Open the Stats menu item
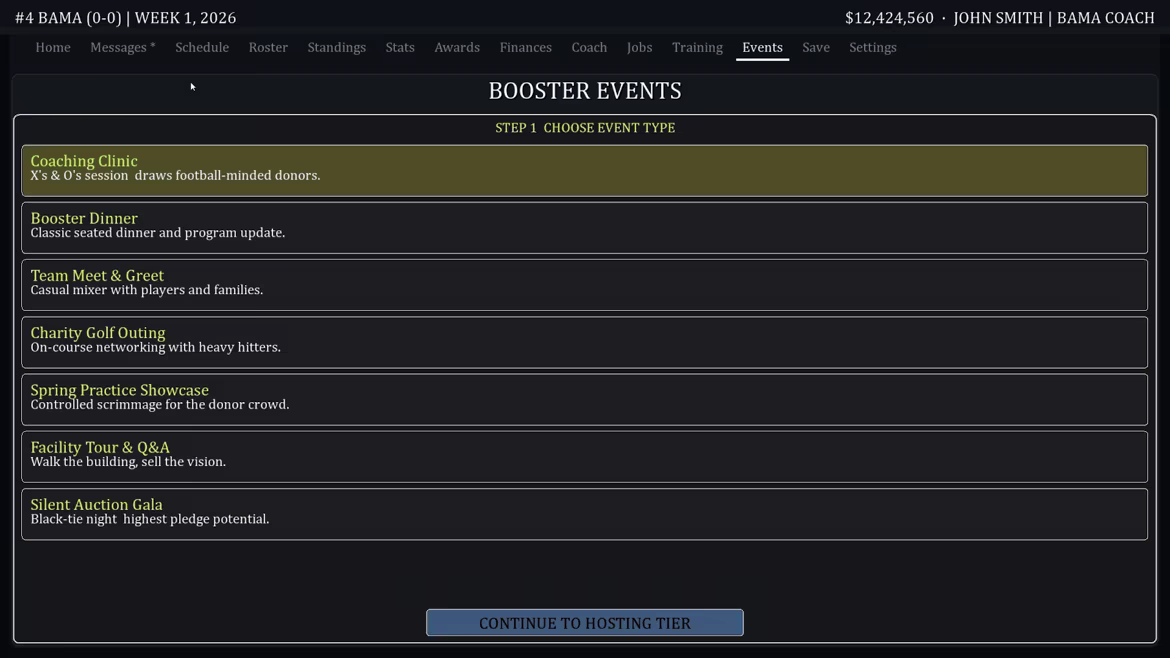The width and height of the screenshot is (1170, 658). (x=400, y=47)
